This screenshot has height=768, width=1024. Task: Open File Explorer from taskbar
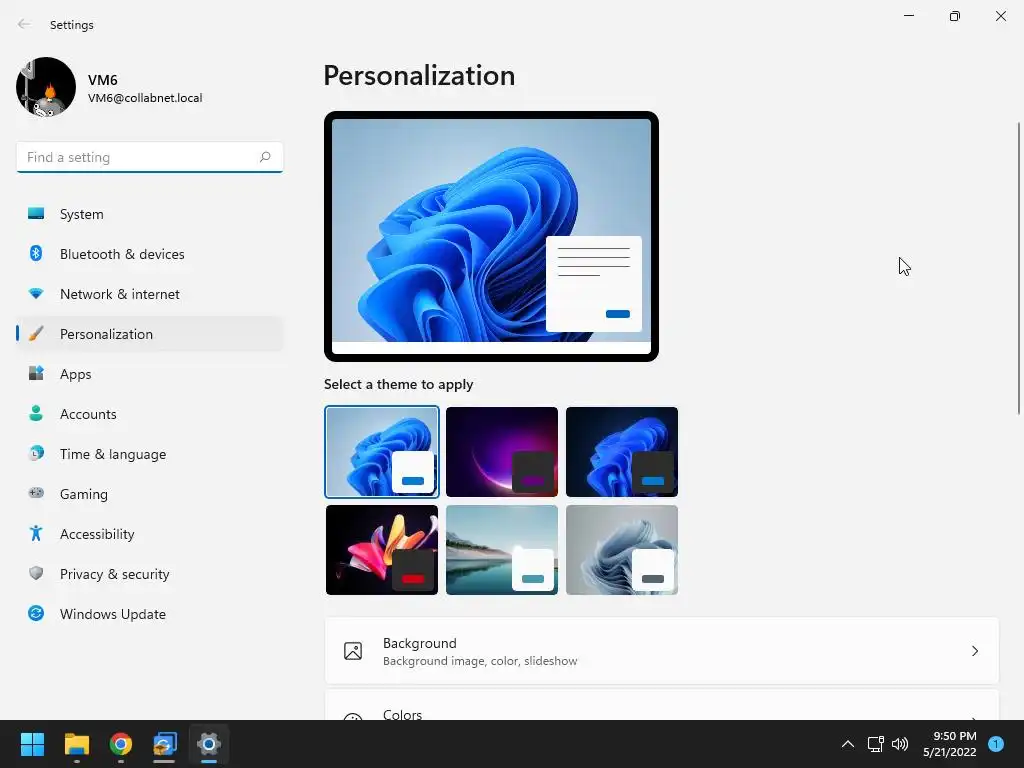[x=76, y=744]
